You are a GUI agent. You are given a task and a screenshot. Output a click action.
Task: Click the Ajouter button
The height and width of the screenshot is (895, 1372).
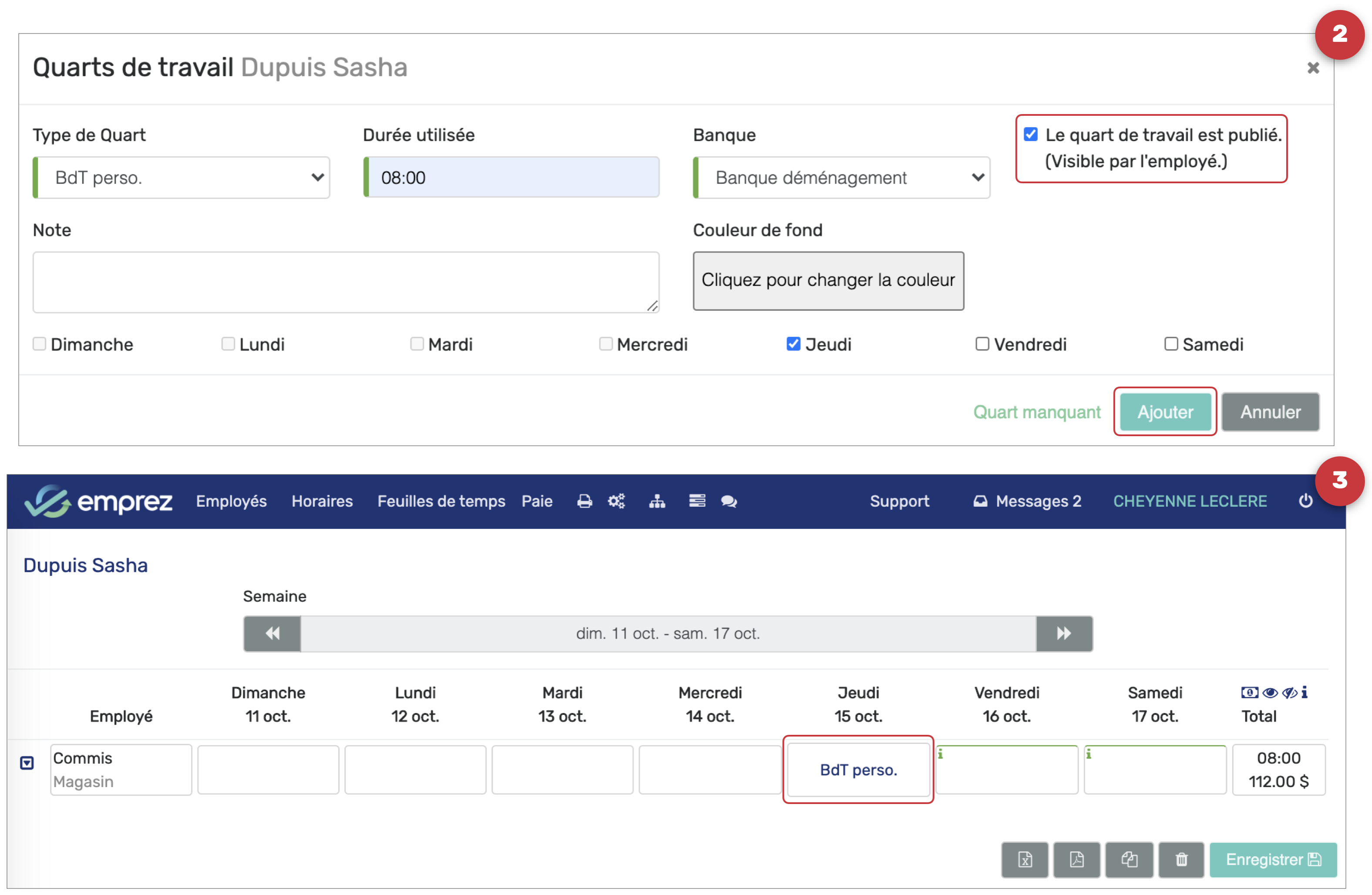[x=1164, y=412]
